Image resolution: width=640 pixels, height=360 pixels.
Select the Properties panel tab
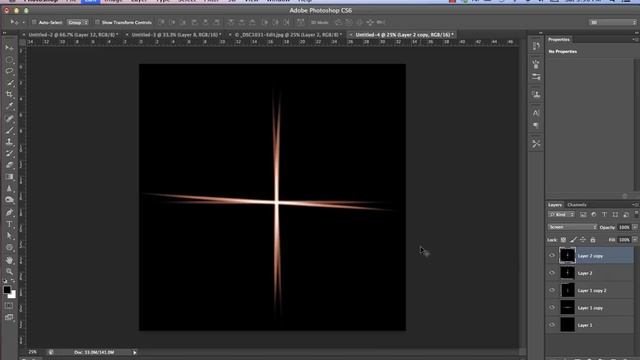[x=559, y=40]
